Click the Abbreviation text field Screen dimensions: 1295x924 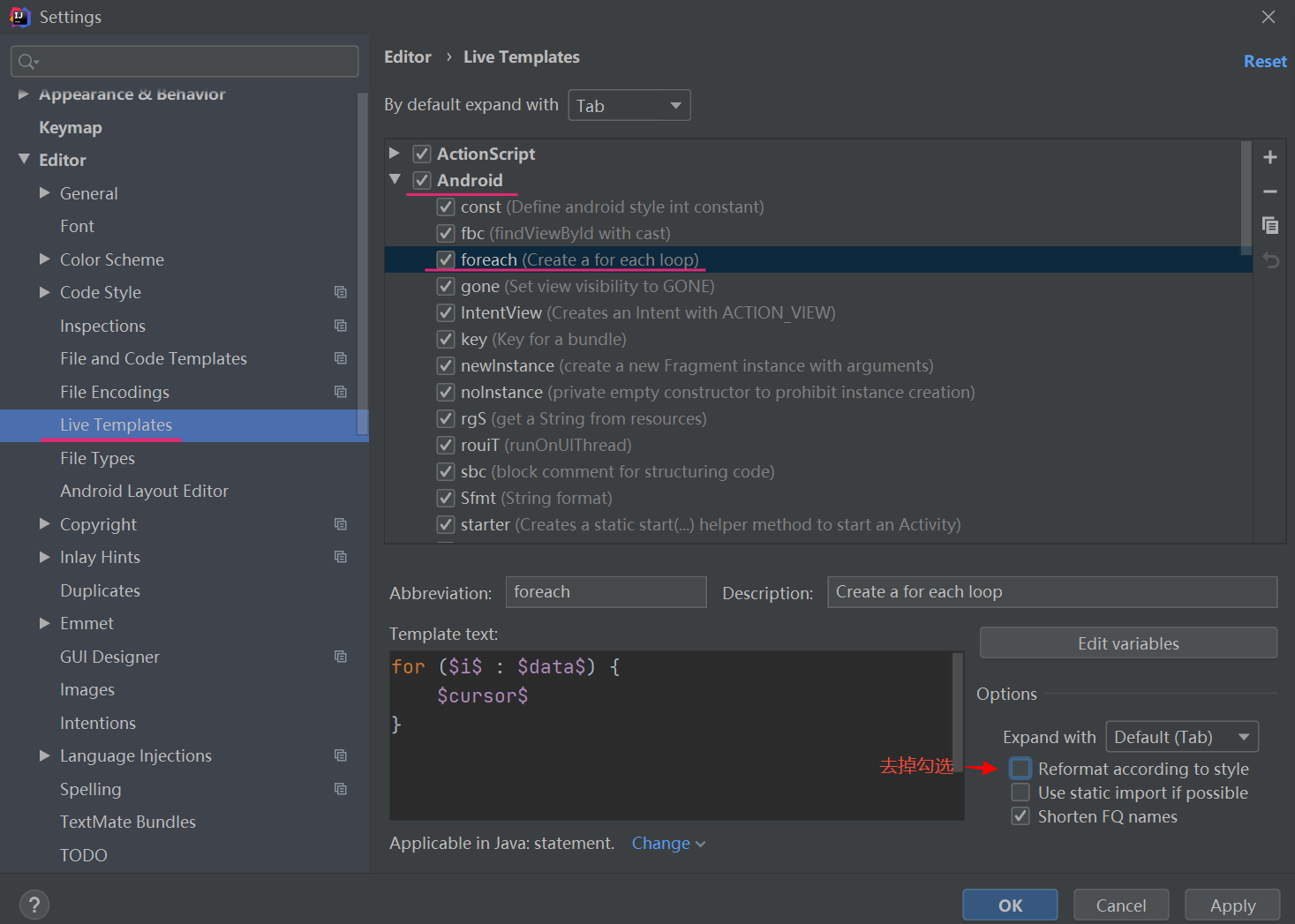[x=606, y=592]
